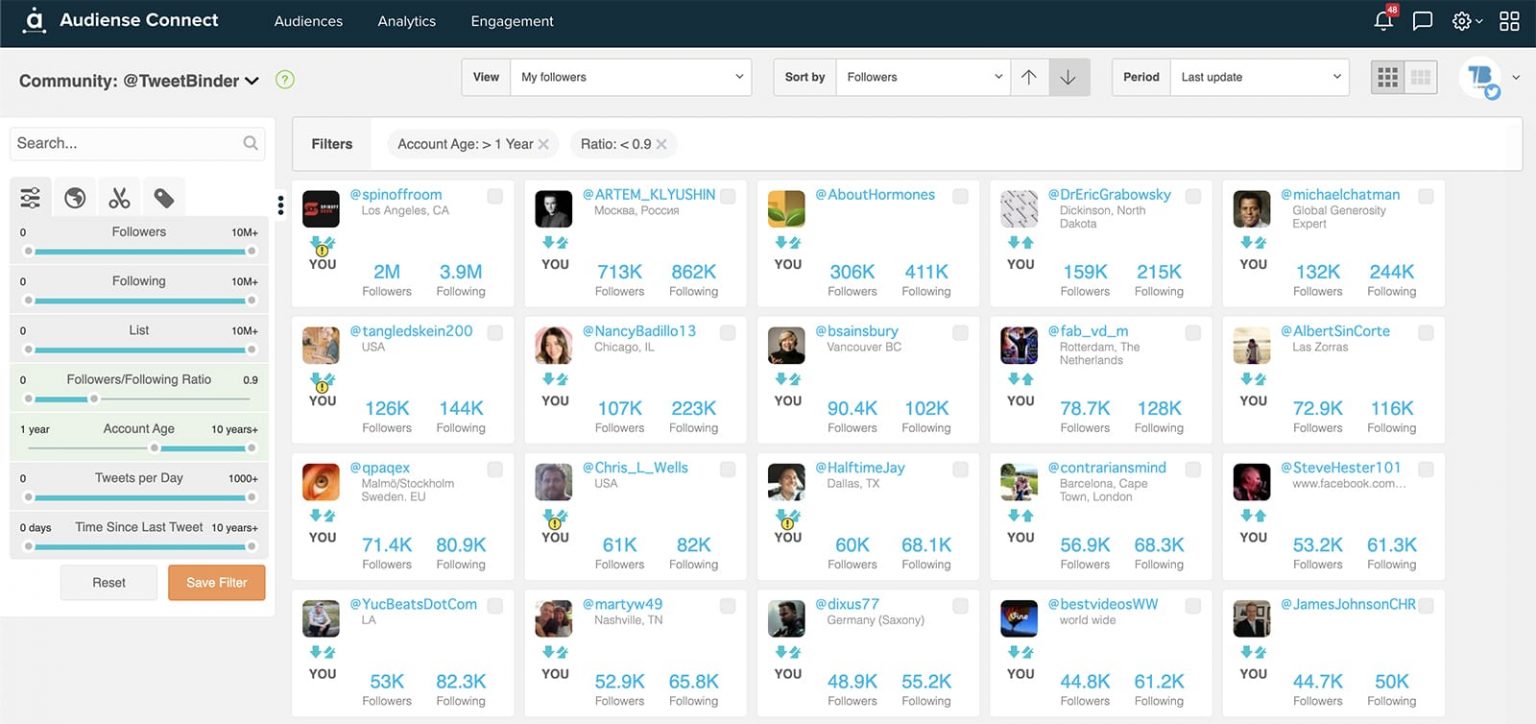Tick the checkbox on @spinoffroom's card
The image size is (1536, 724).
tap(494, 196)
